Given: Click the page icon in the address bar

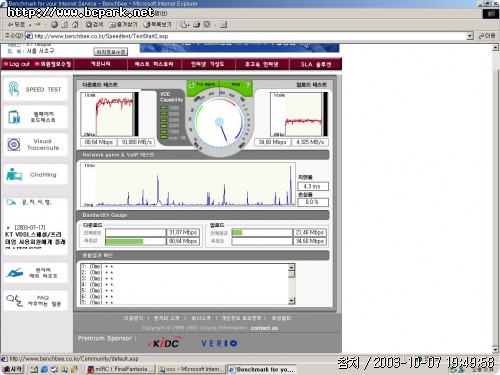Looking at the screenshot, I should 29,36.
